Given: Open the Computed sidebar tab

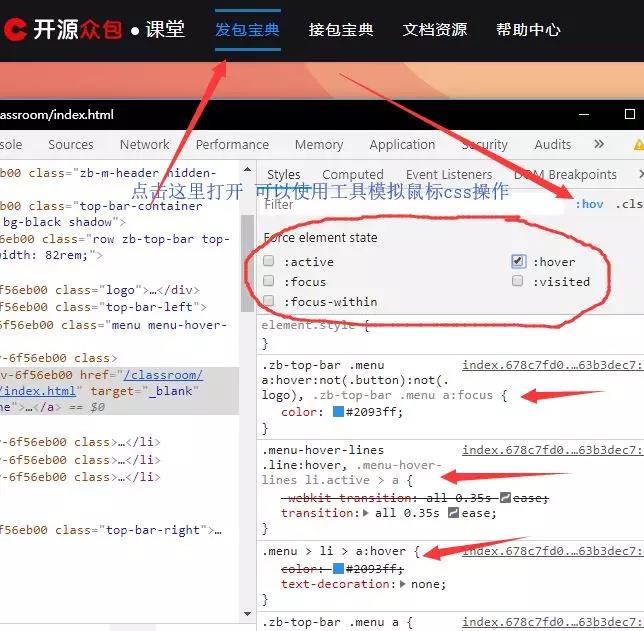Looking at the screenshot, I should click(353, 175).
